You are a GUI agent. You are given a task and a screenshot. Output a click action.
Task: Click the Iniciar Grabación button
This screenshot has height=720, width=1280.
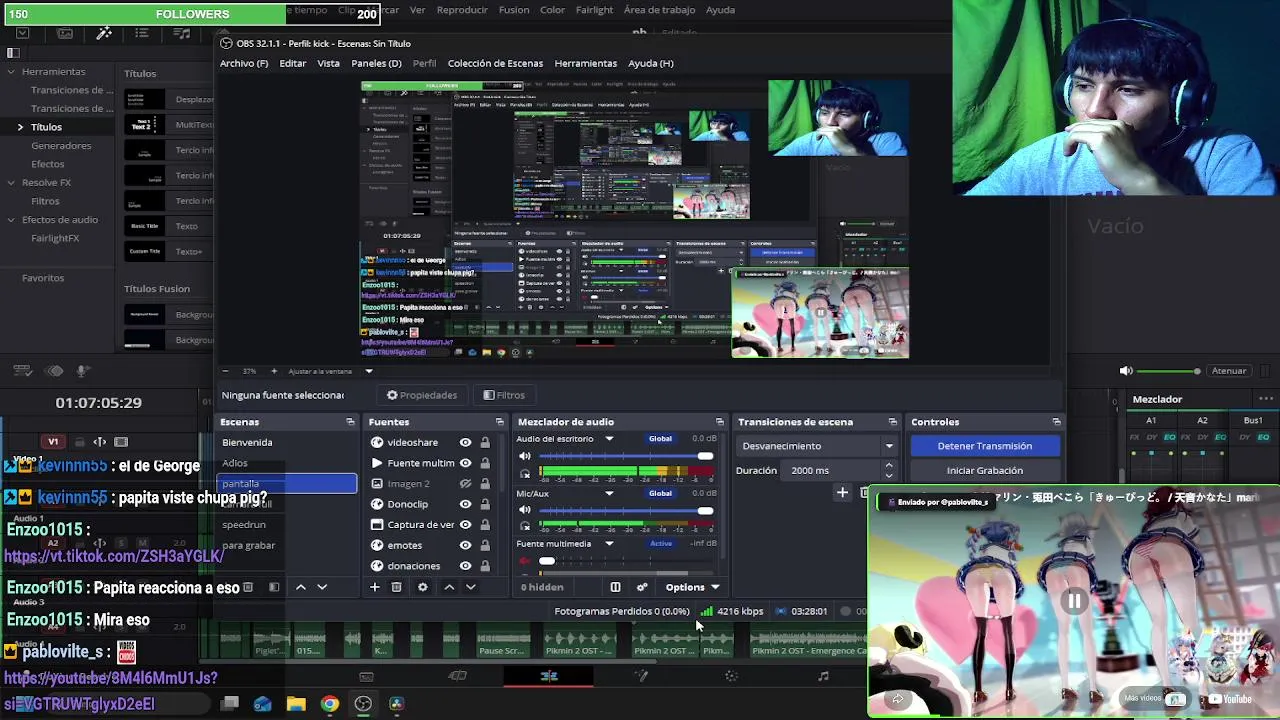[x=985, y=470]
